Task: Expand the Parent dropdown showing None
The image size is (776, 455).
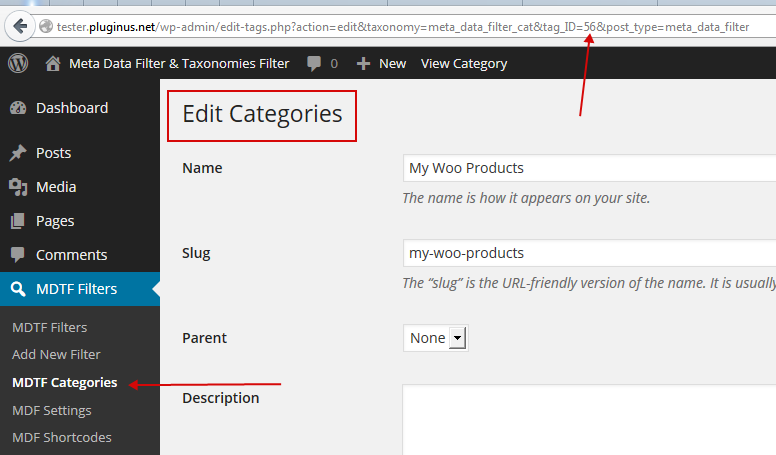Action: click(436, 338)
